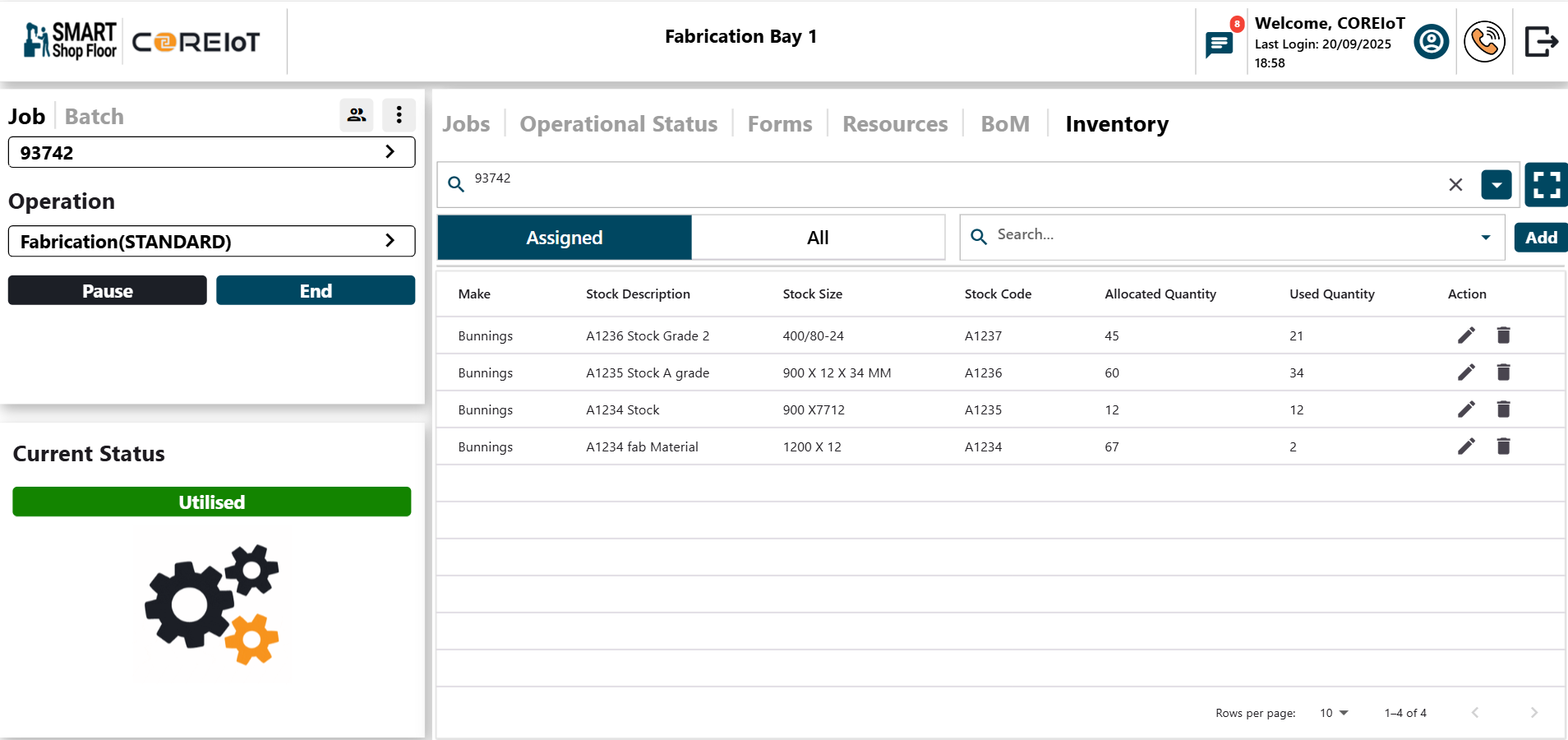Delete the A1234 fab Material inventory item
Viewport: 1568px width, 740px height.
coord(1504,446)
